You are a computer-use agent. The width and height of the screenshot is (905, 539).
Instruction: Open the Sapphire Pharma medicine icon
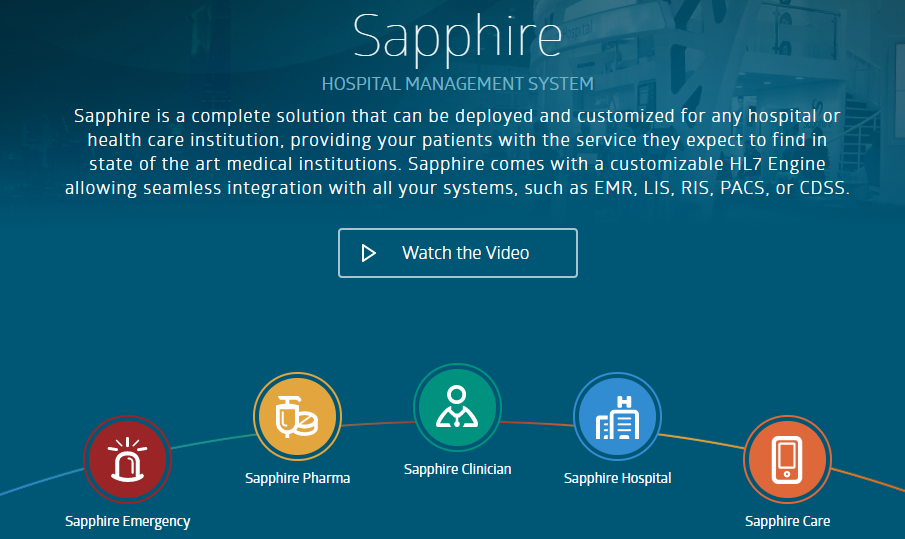[x=297, y=416]
